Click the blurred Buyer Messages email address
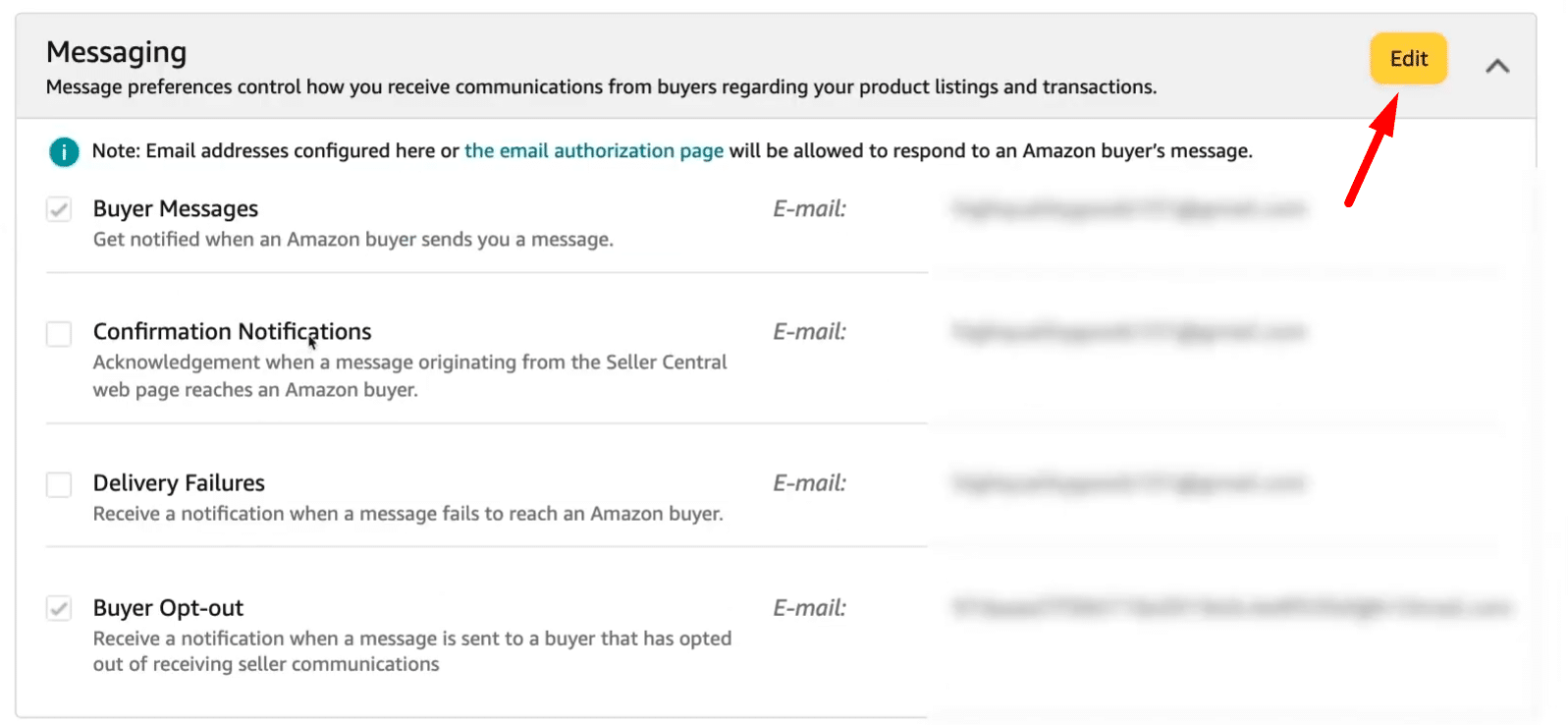 pyautogui.click(x=1129, y=208)
